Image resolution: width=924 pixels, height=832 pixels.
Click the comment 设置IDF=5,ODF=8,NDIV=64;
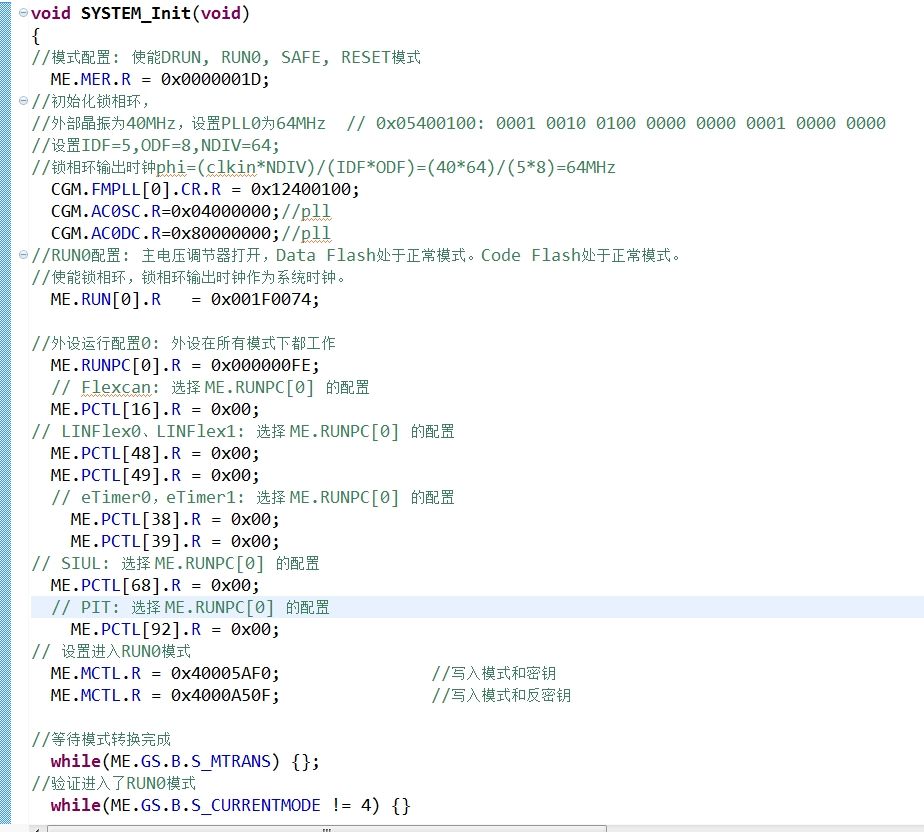coord(156,145)
